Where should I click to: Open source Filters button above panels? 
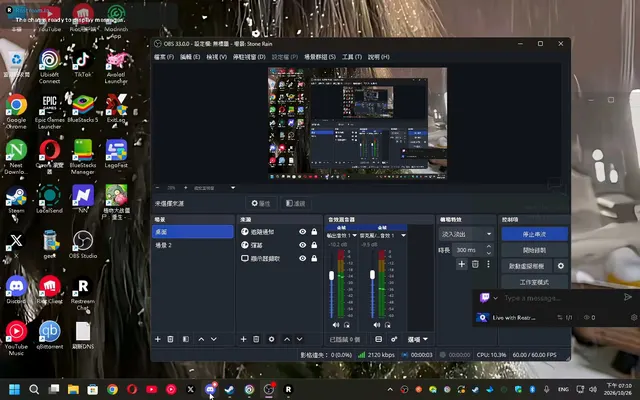pyautogui.click(x=296, y=203)
